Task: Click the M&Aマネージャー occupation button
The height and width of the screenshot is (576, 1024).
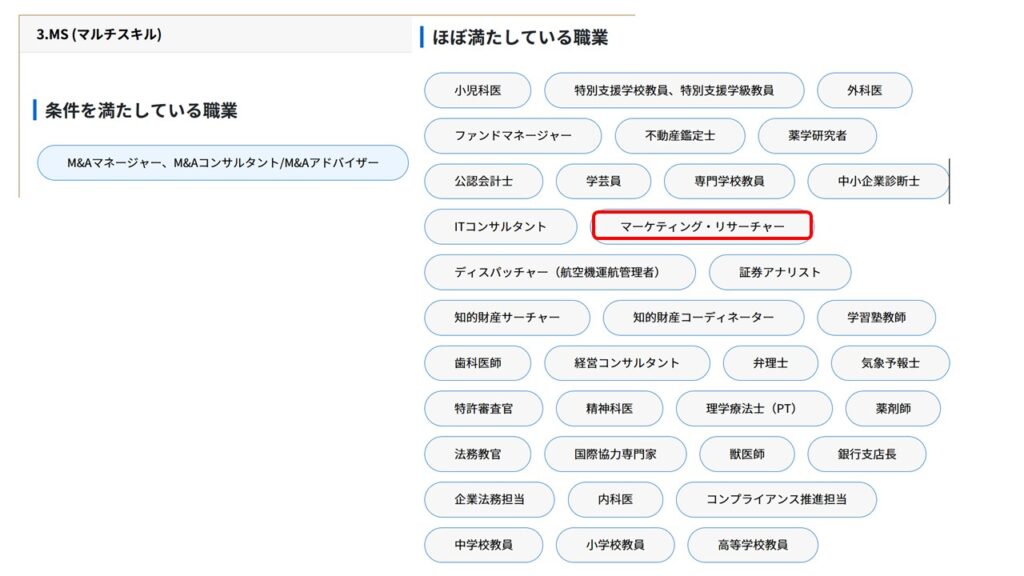Action: click(x=223, y=162)
